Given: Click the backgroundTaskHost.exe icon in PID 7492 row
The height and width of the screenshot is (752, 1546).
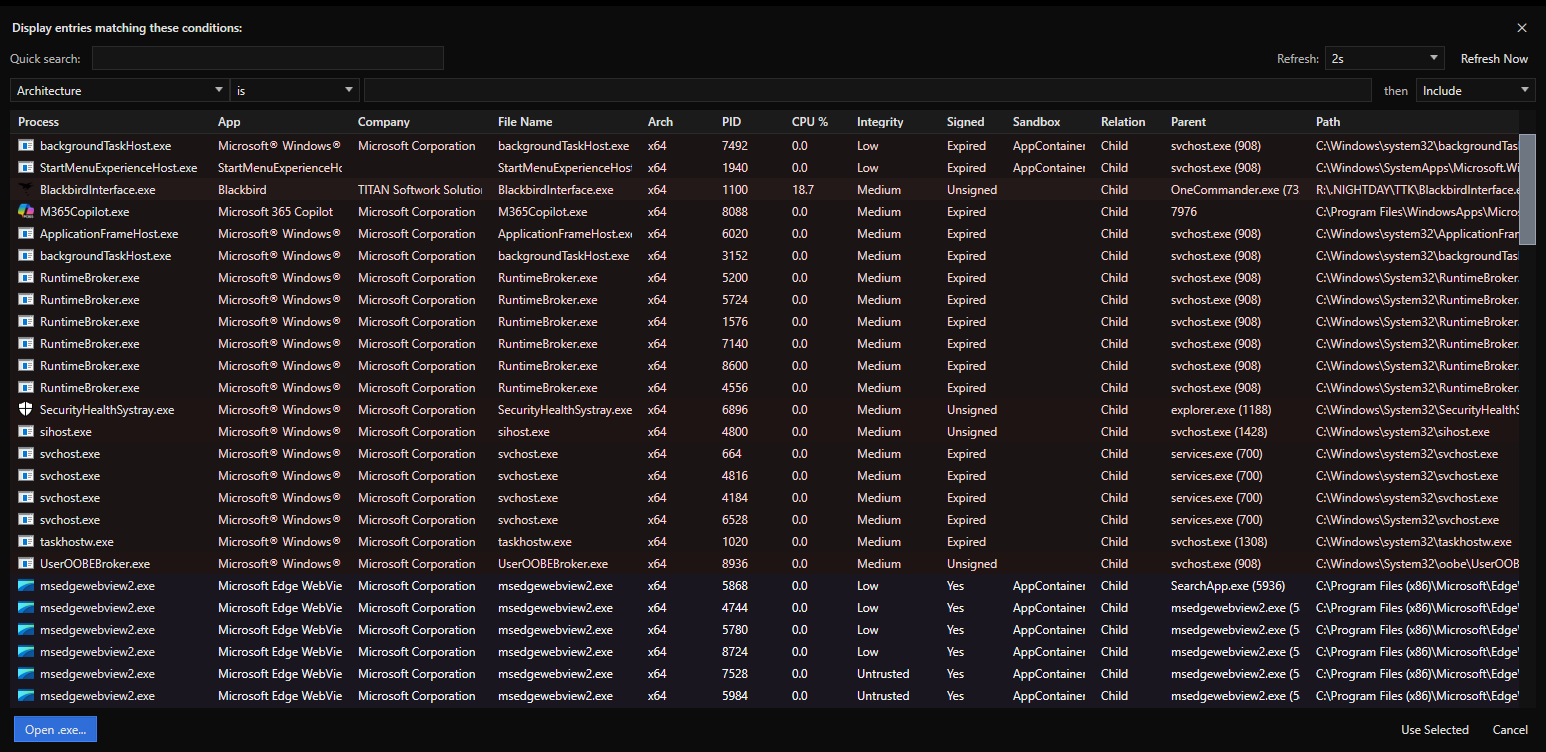Looking at the screenshot, I should pos(26,146).
